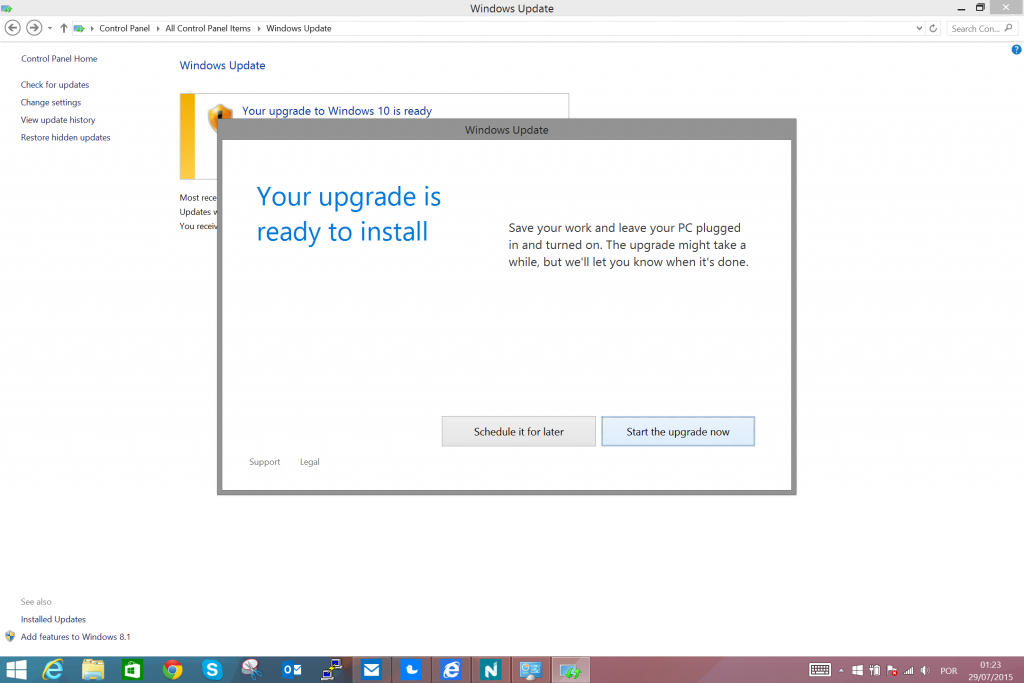Image resolution: width=1024 pixels, height=683 pixels.
Task: Click the up one level arrow
Action: pos(63,28)
